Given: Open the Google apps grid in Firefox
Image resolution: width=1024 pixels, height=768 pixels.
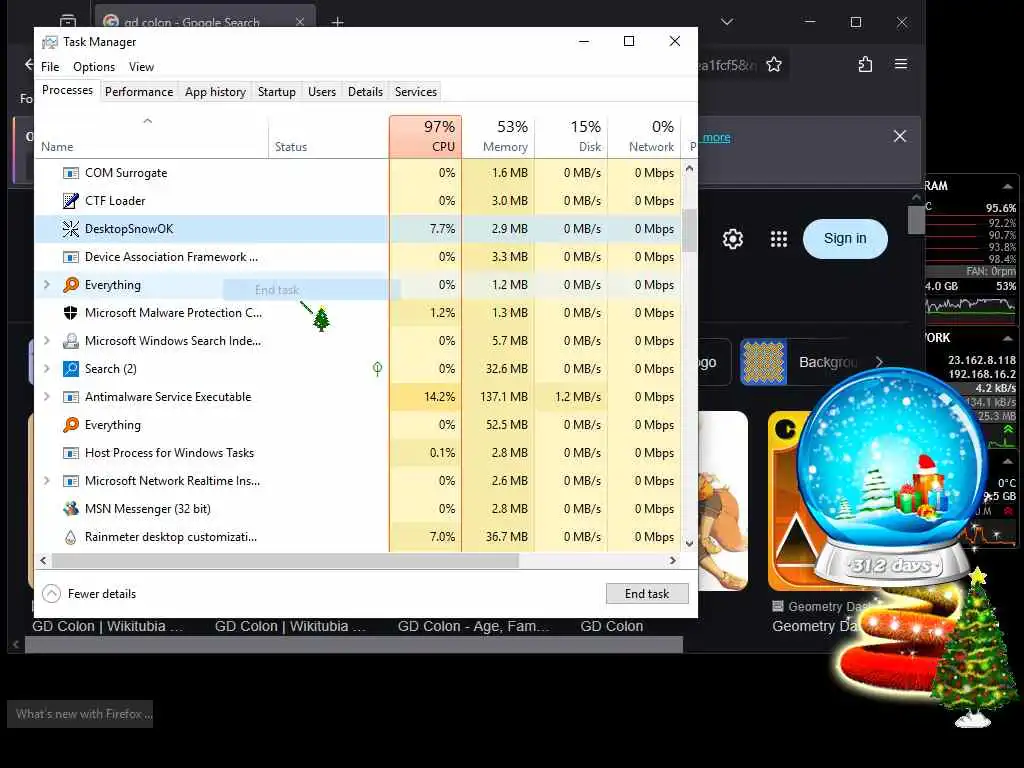Looking at the screenshot, I should 778,239.
